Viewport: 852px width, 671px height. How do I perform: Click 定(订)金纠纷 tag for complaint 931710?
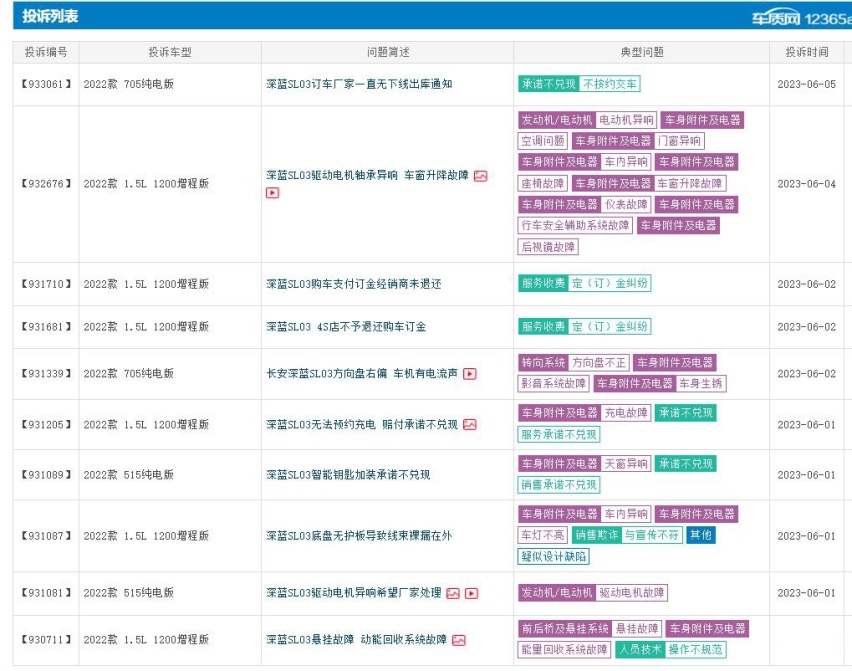(x=610, y=283)
